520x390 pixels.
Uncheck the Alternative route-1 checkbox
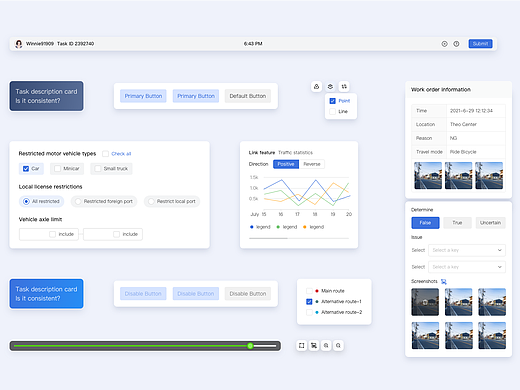pos(309,302)
